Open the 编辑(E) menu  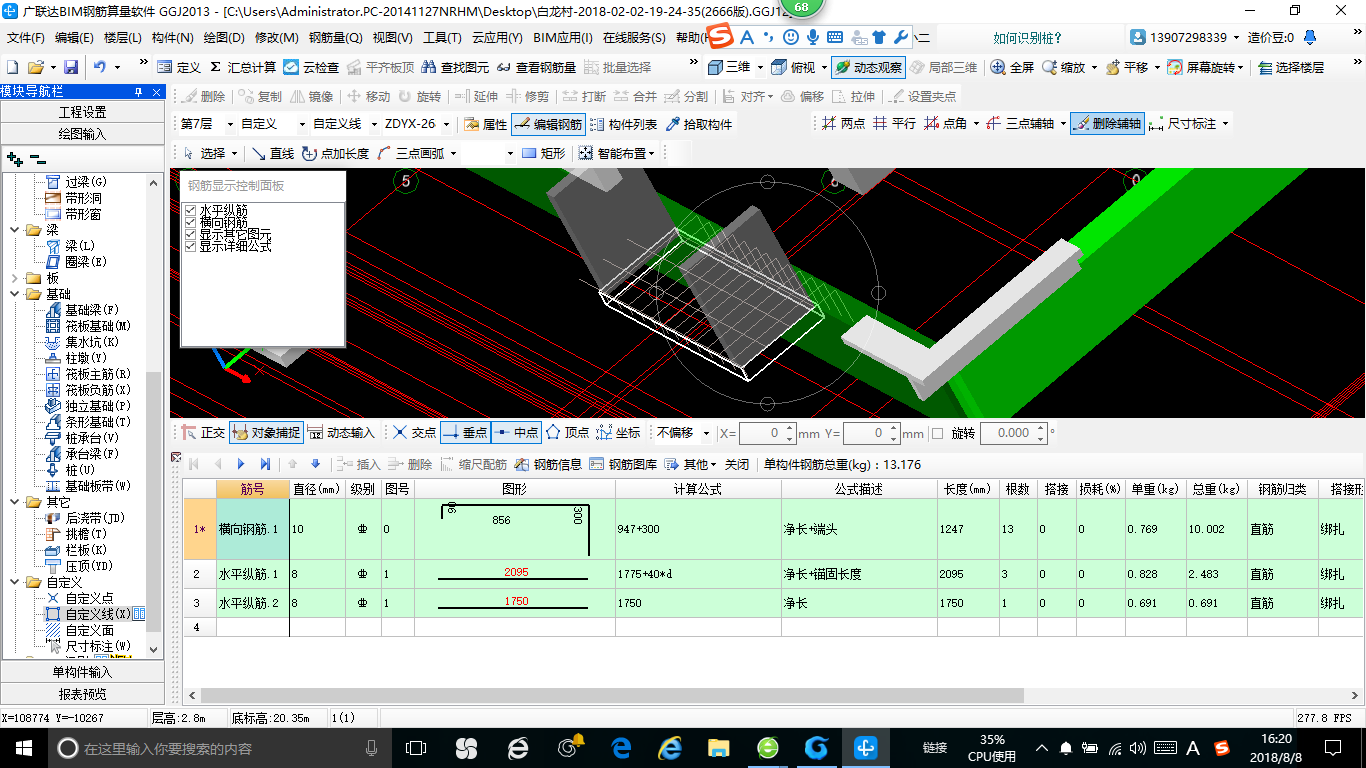pyautogui.click(x=74, y=38)
